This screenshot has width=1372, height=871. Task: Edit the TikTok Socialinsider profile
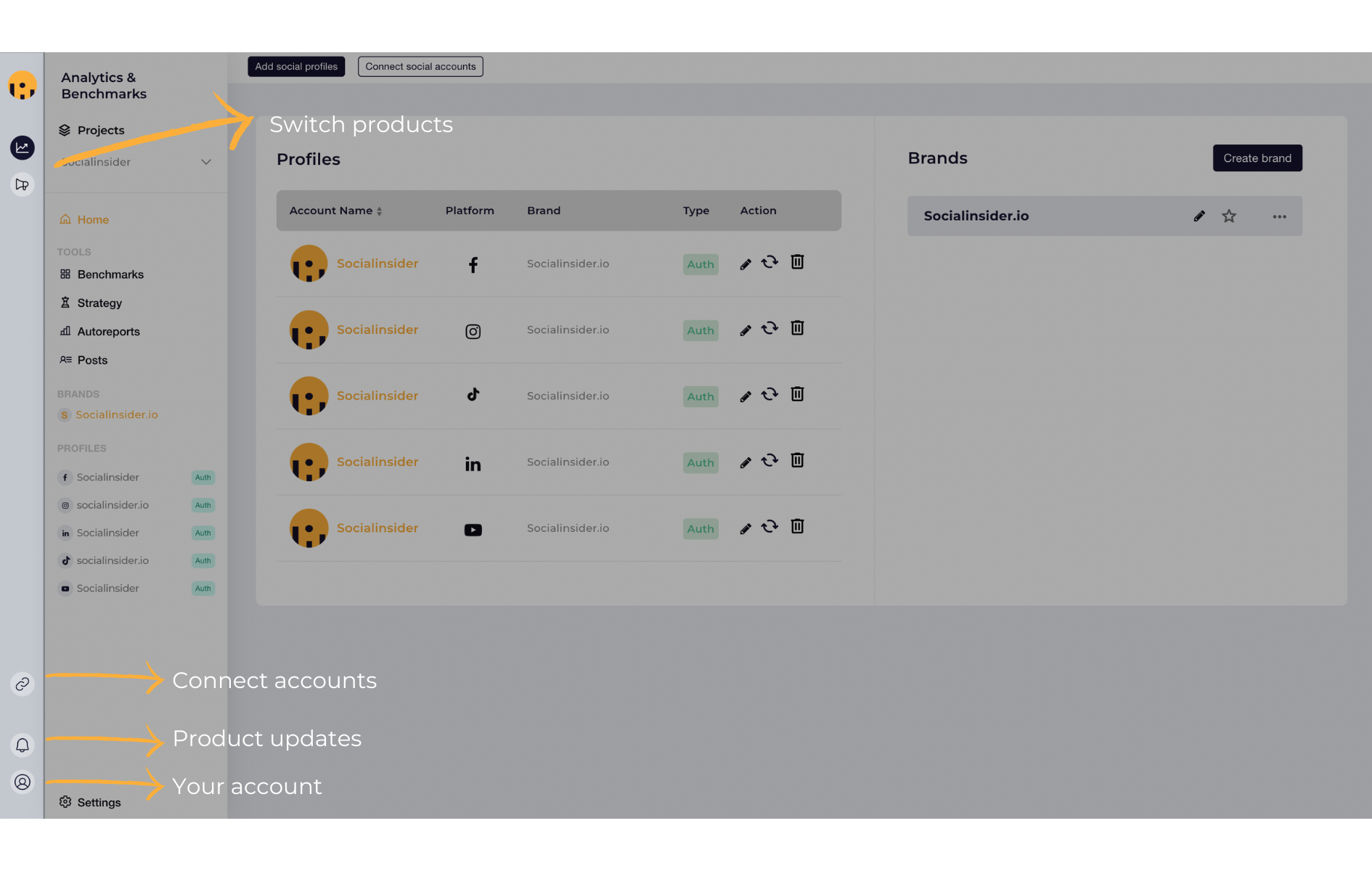[x=746, y=396]
